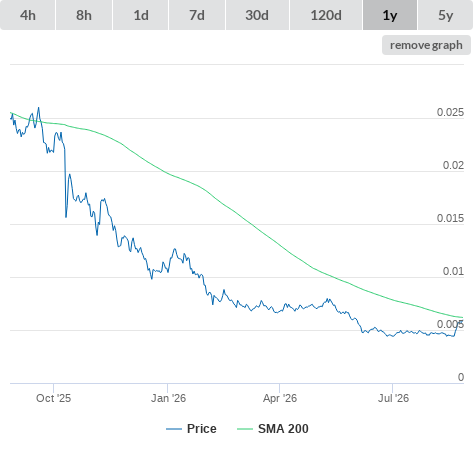
Task: Toggle the Price series in legend
Action: click(x=202, y=429)
